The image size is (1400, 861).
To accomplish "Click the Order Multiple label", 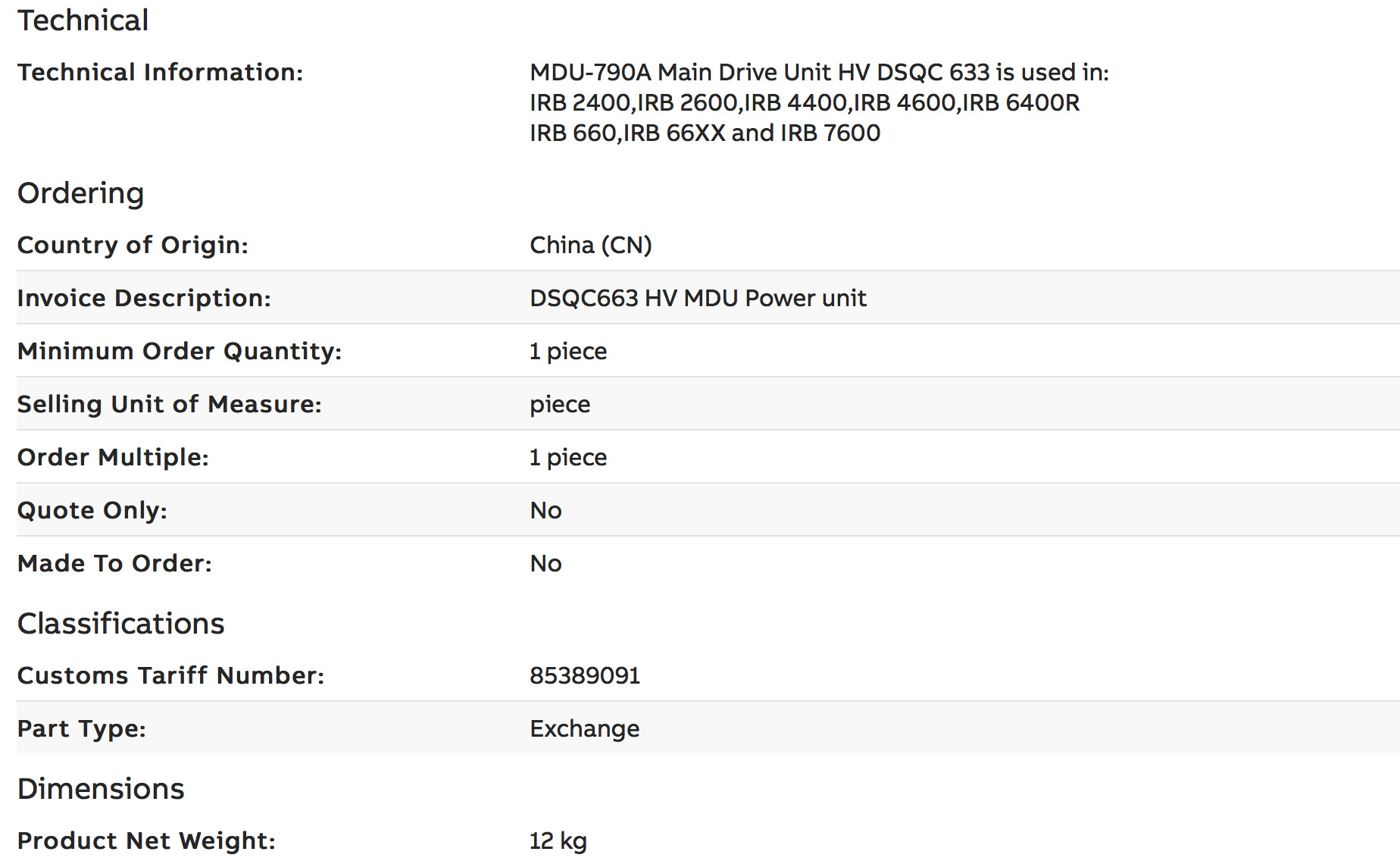I will [113, 457].
